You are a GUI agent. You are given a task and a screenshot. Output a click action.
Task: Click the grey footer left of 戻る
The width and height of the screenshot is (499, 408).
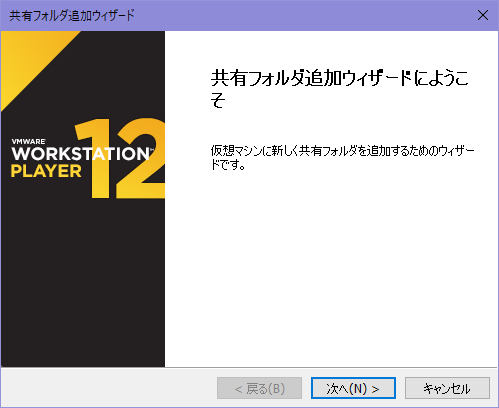109,388
